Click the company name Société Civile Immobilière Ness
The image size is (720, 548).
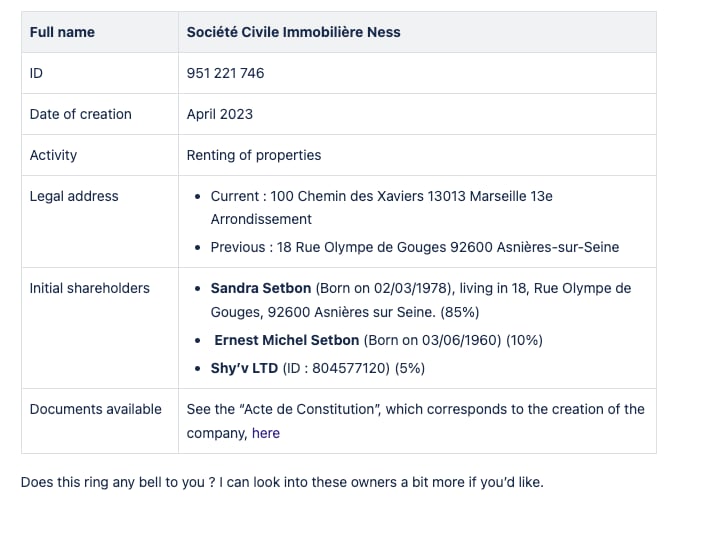tap(293, 32)
